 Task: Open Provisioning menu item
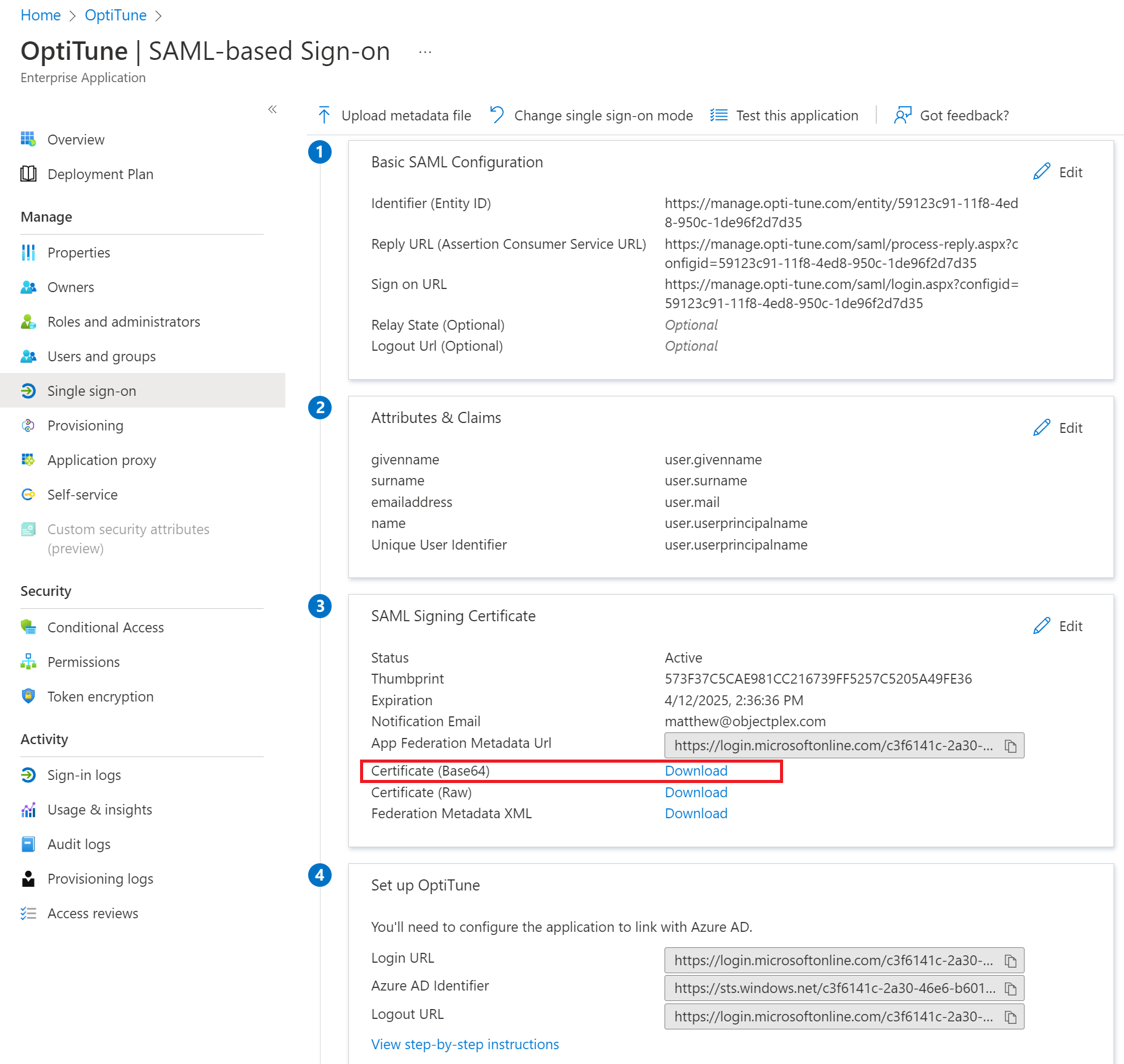pos(85,425)
